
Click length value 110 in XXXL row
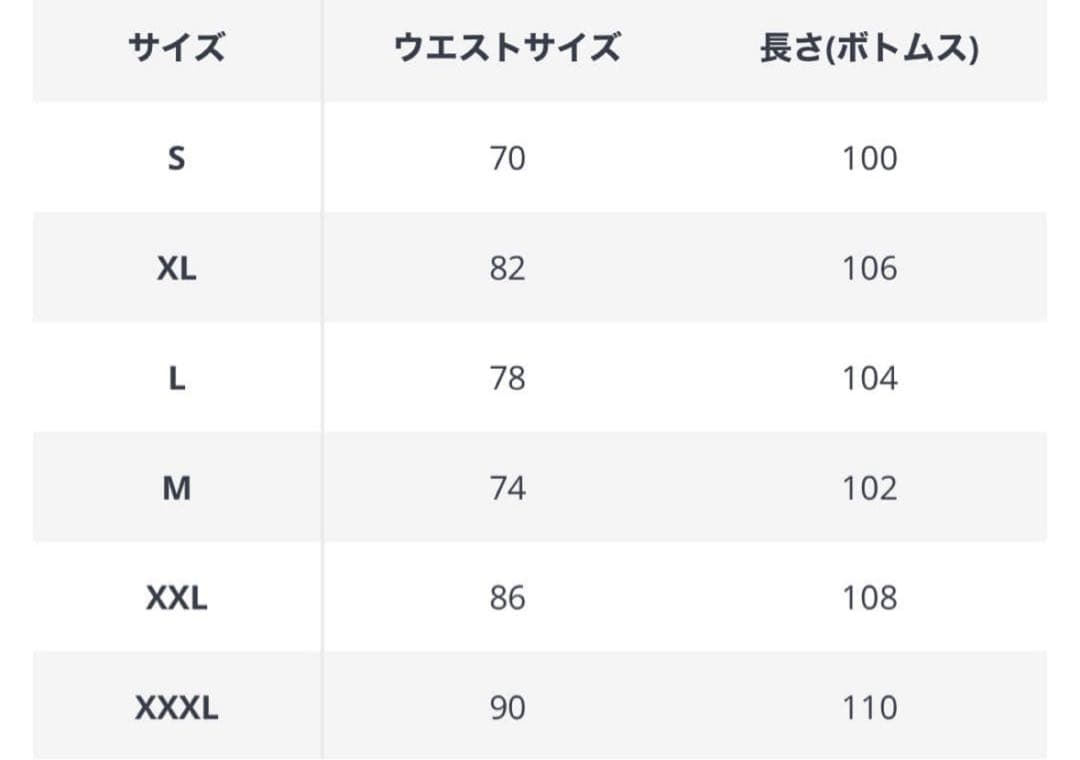click(870, 708)
